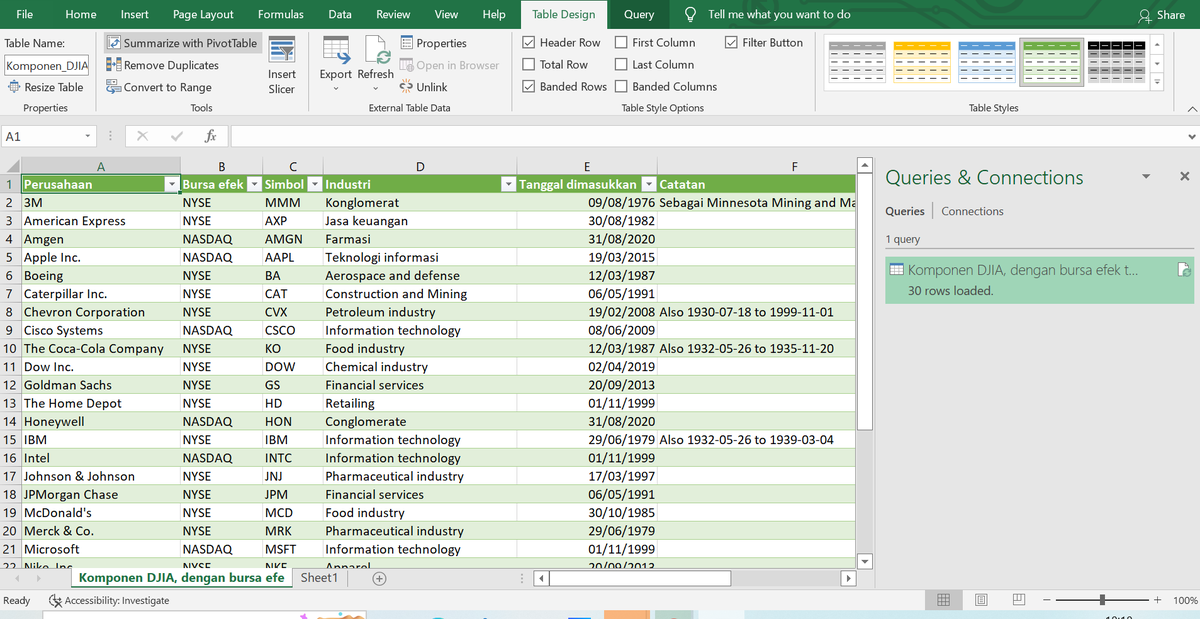Open Perusahaan column filter dropdown
Image resolution: width=1200 pixels, height=619 pixels.
[x=172, y=185]
